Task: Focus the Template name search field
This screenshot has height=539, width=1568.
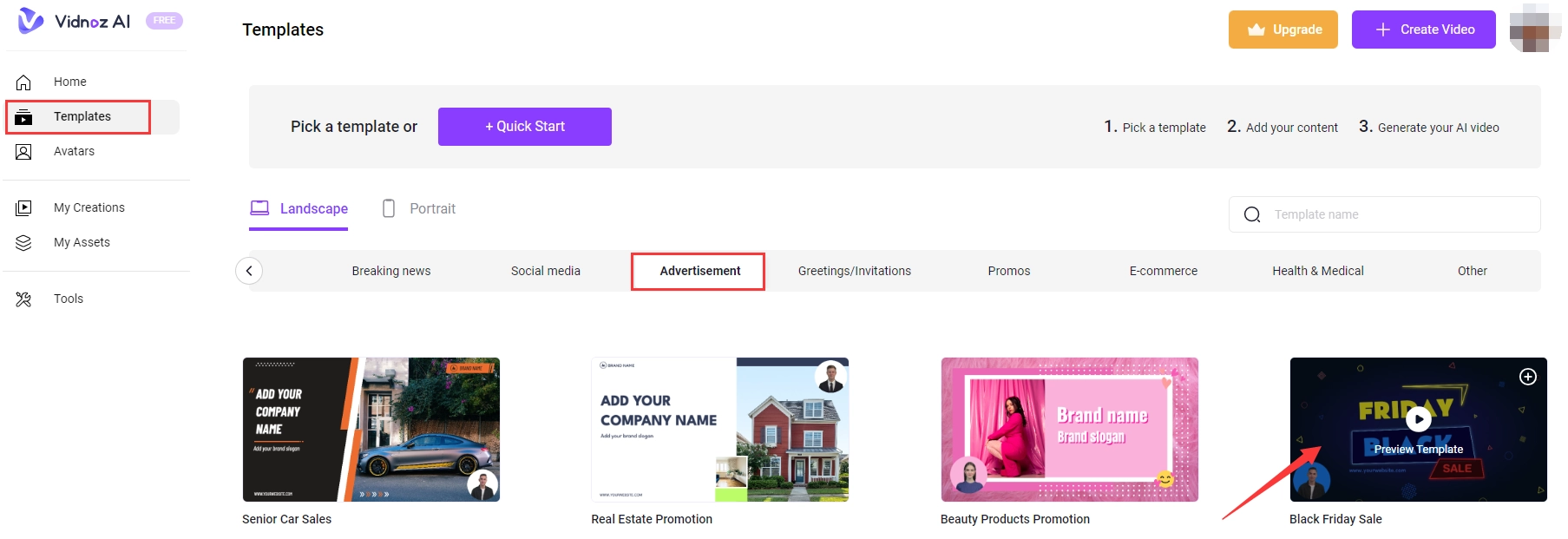Action: click(1397, 214)
